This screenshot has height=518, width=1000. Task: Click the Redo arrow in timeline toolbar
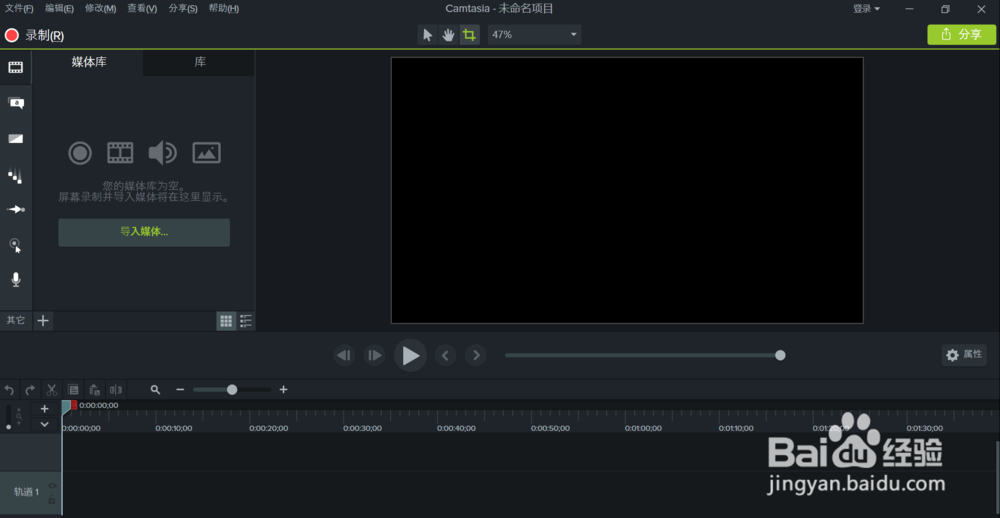tap(30, 390)
